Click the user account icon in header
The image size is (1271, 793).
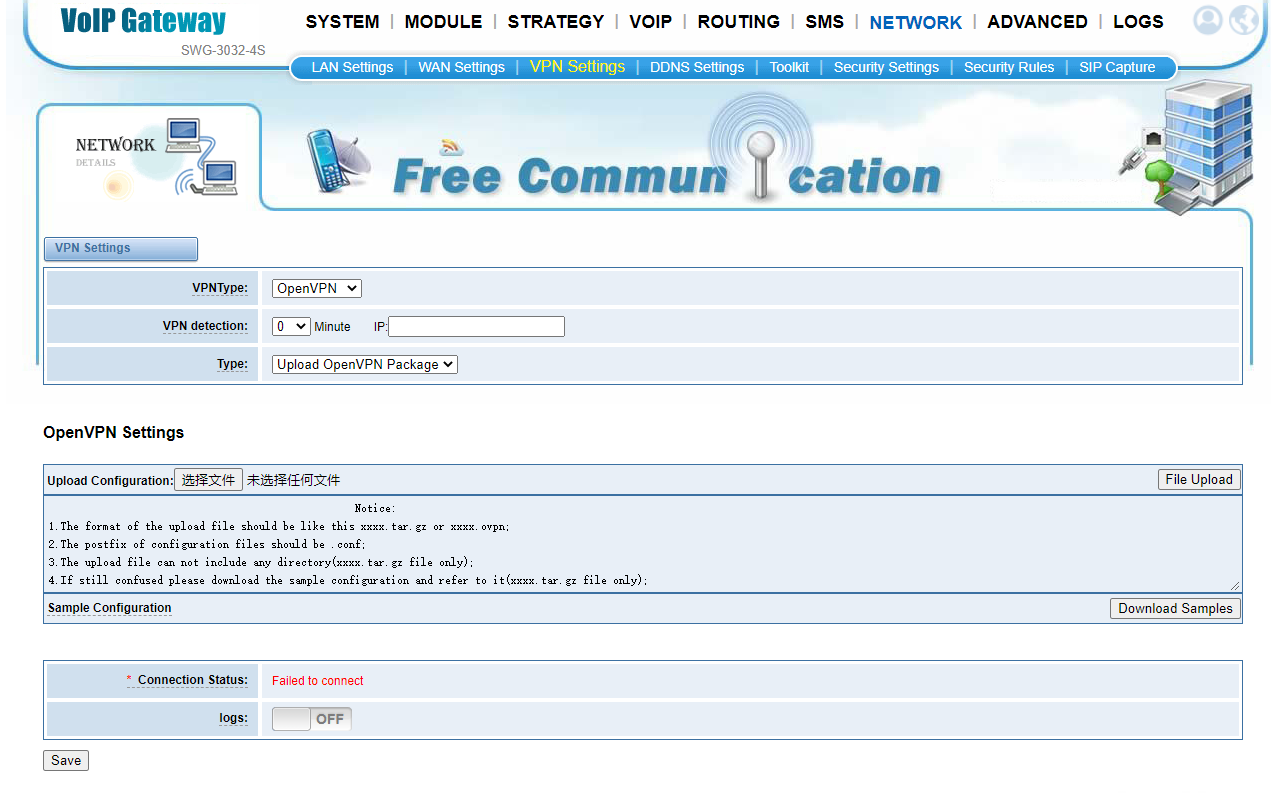click(x=1208, y=20)
